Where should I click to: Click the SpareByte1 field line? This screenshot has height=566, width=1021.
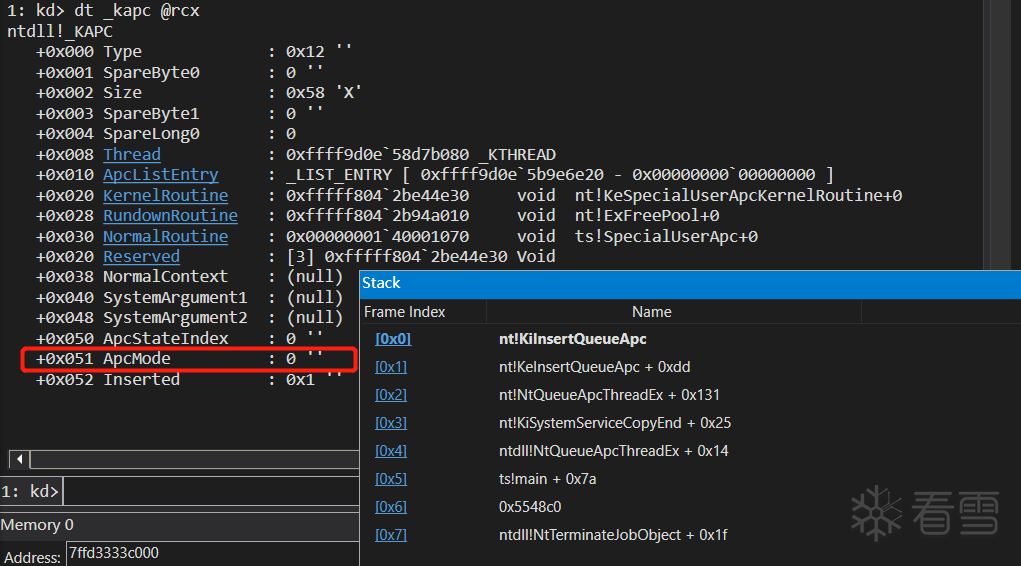tap(179, 113)
